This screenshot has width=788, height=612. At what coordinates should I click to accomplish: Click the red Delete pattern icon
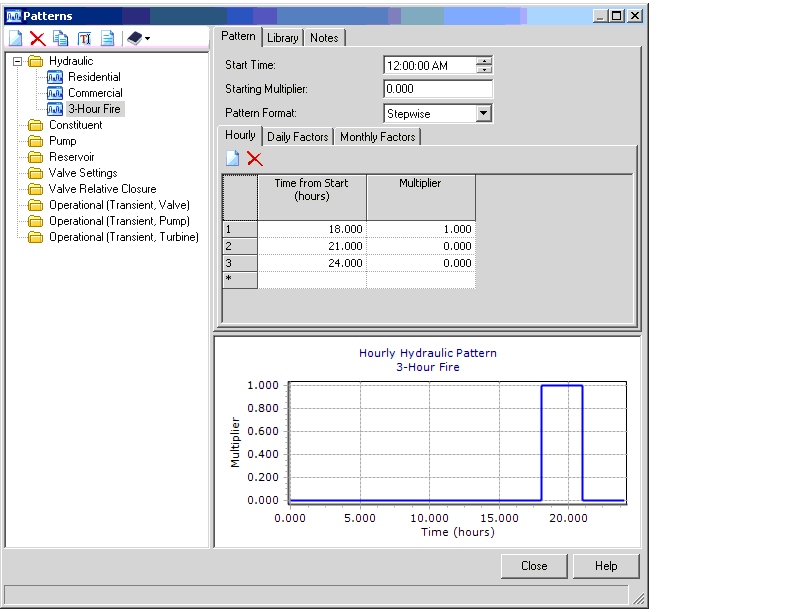tap(38, 38)
